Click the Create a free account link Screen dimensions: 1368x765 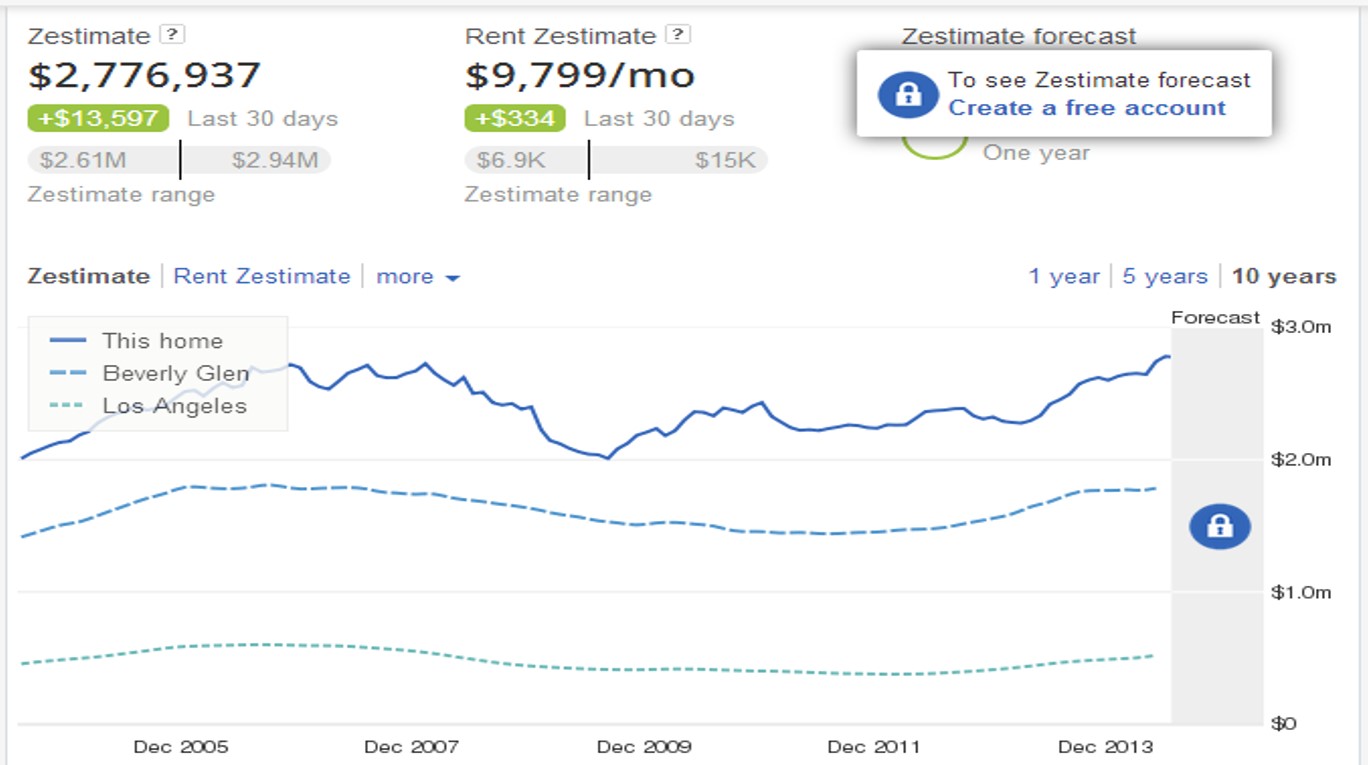point(1086,108)
